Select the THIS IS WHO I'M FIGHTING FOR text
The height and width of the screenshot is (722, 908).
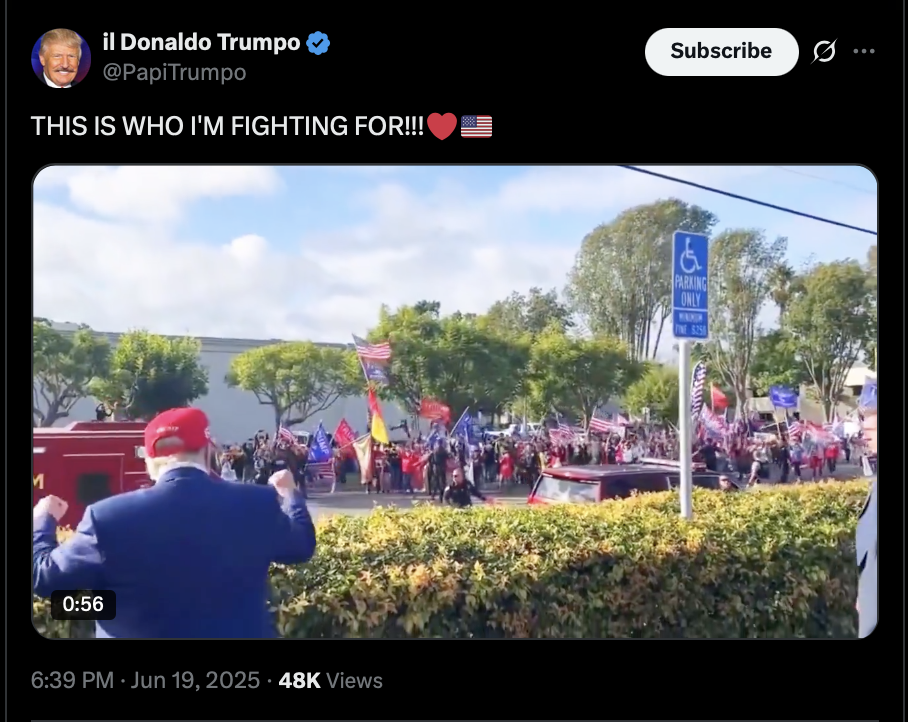click(227, 126)
